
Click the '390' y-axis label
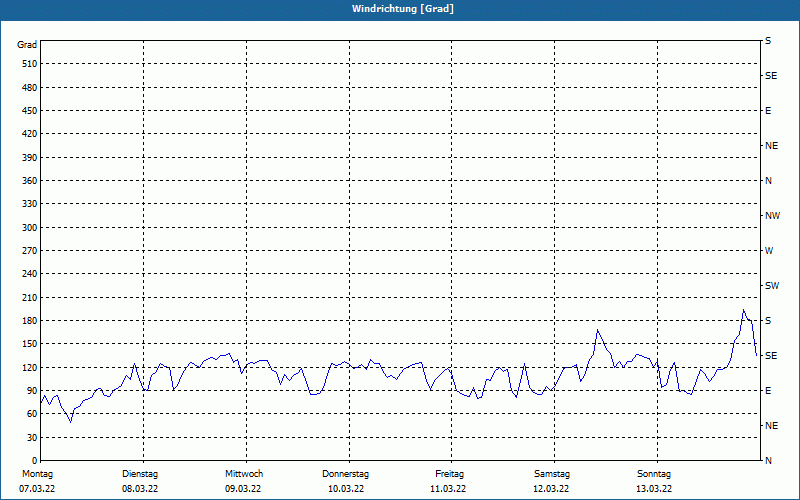point(30,158)
